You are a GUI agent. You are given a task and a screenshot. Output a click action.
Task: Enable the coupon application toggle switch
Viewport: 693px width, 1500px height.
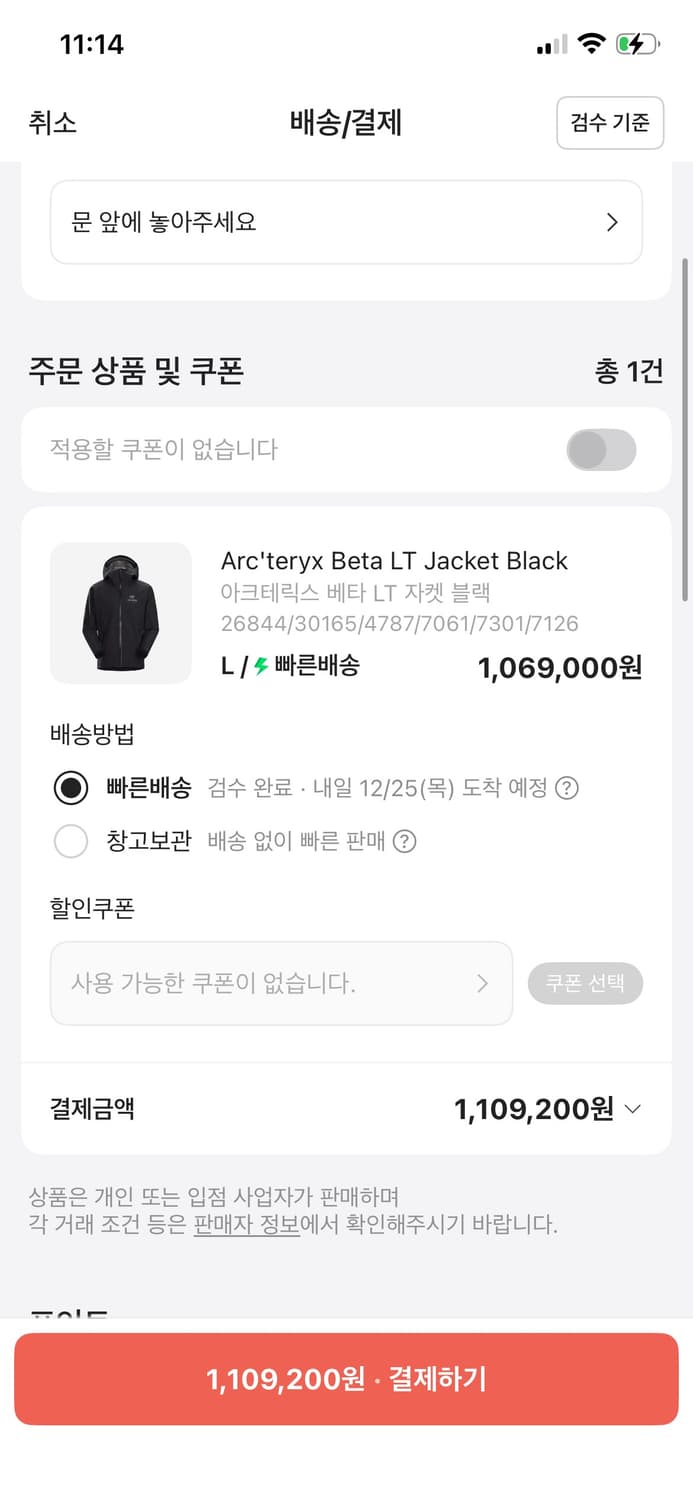coord(600,450)
